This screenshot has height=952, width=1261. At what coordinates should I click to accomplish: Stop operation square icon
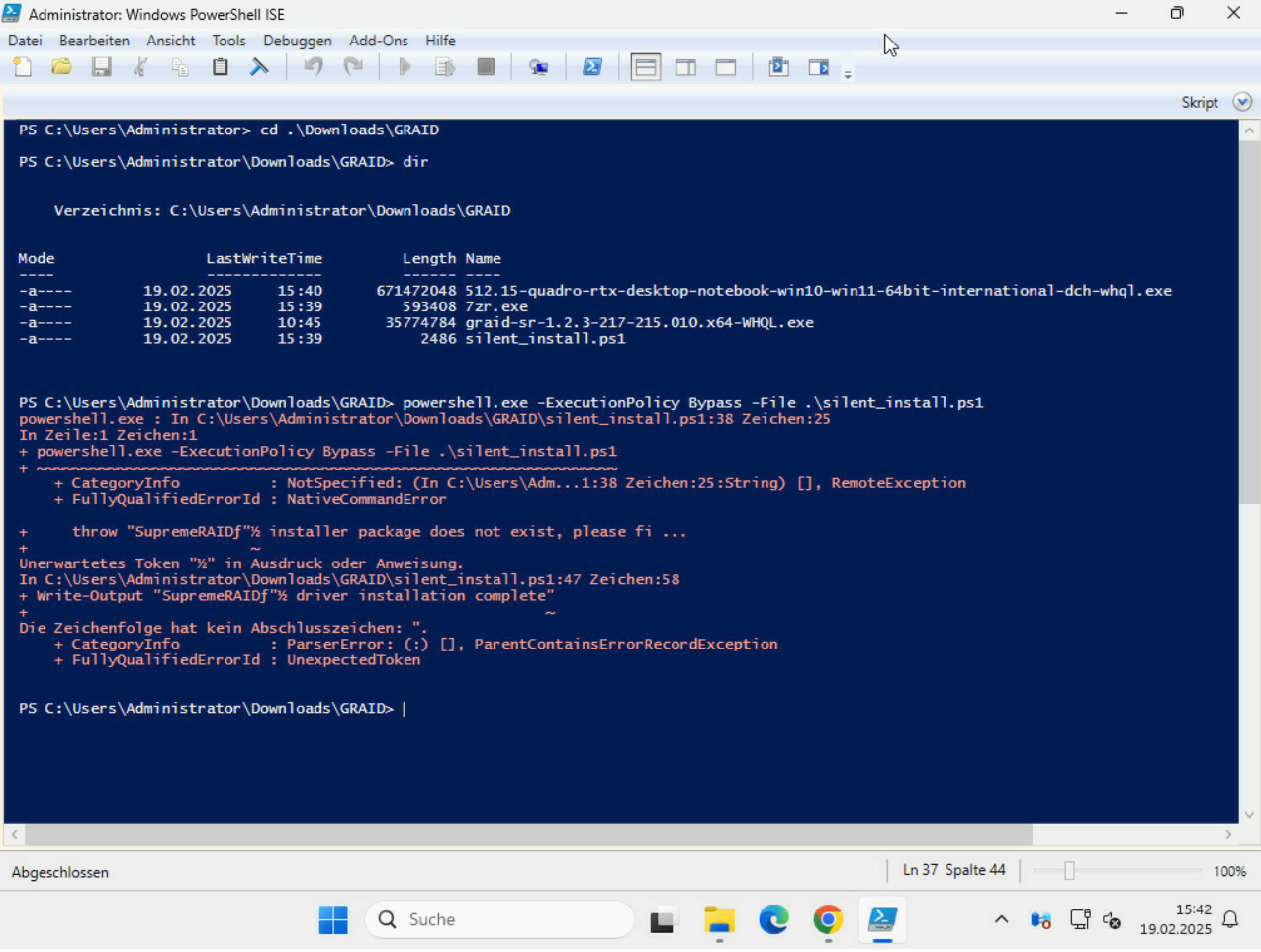486,67
